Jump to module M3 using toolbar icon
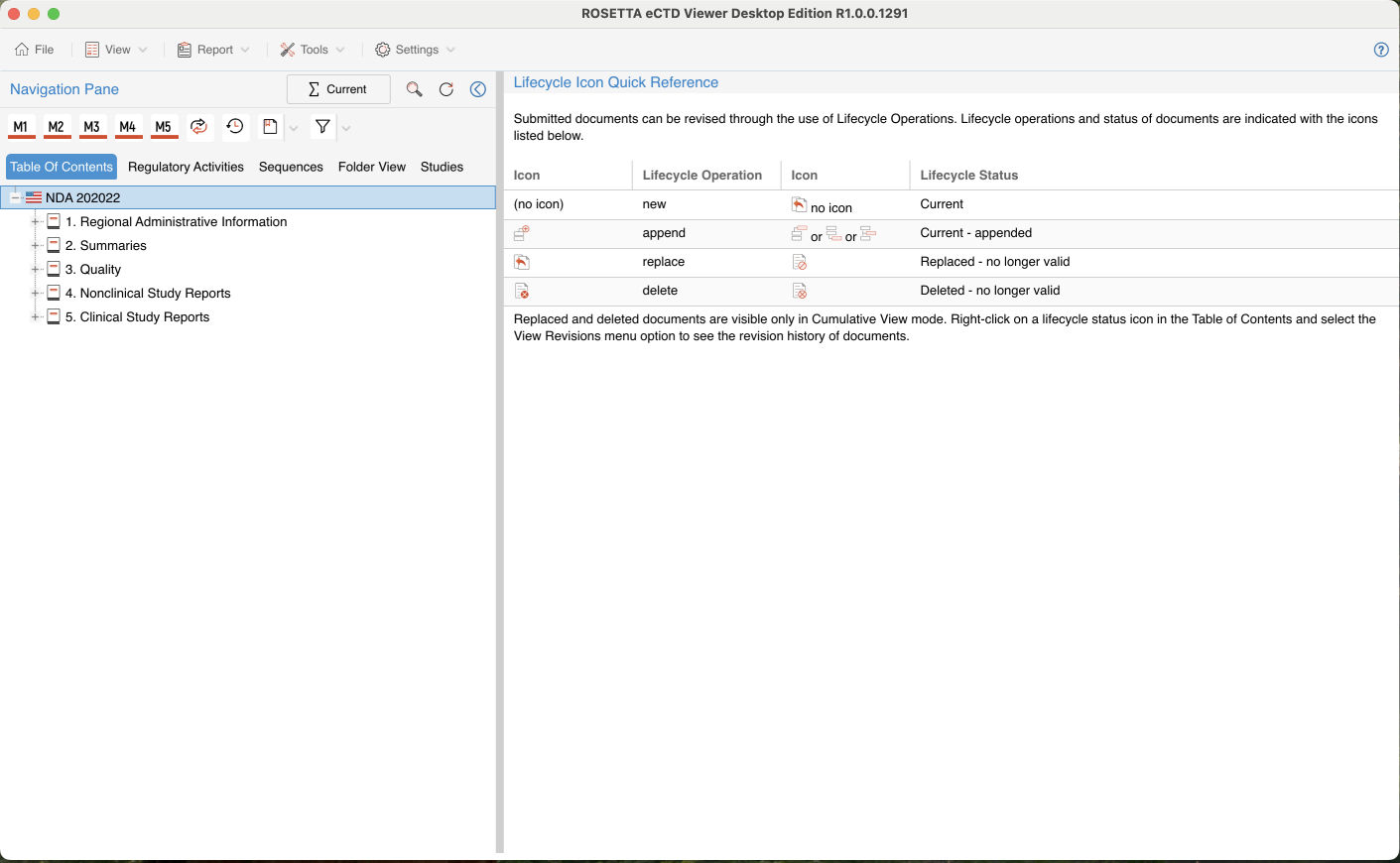 tap(92, 127)
